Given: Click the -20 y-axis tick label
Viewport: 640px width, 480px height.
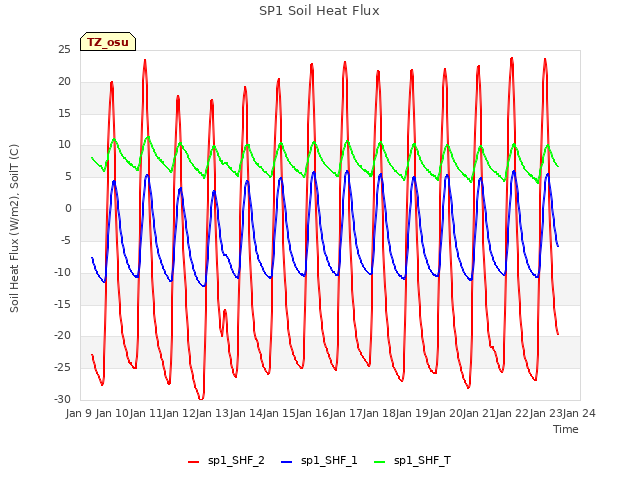Looking at the screenshot, I should pos(62,336).
